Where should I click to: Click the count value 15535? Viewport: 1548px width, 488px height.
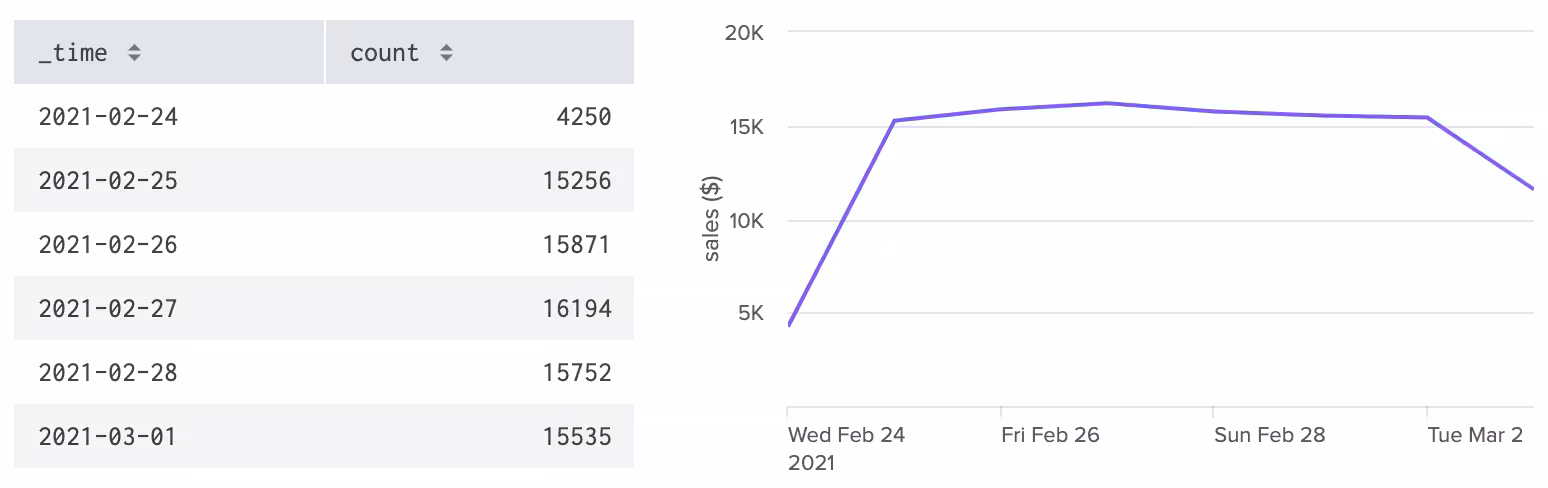(577, 437)
